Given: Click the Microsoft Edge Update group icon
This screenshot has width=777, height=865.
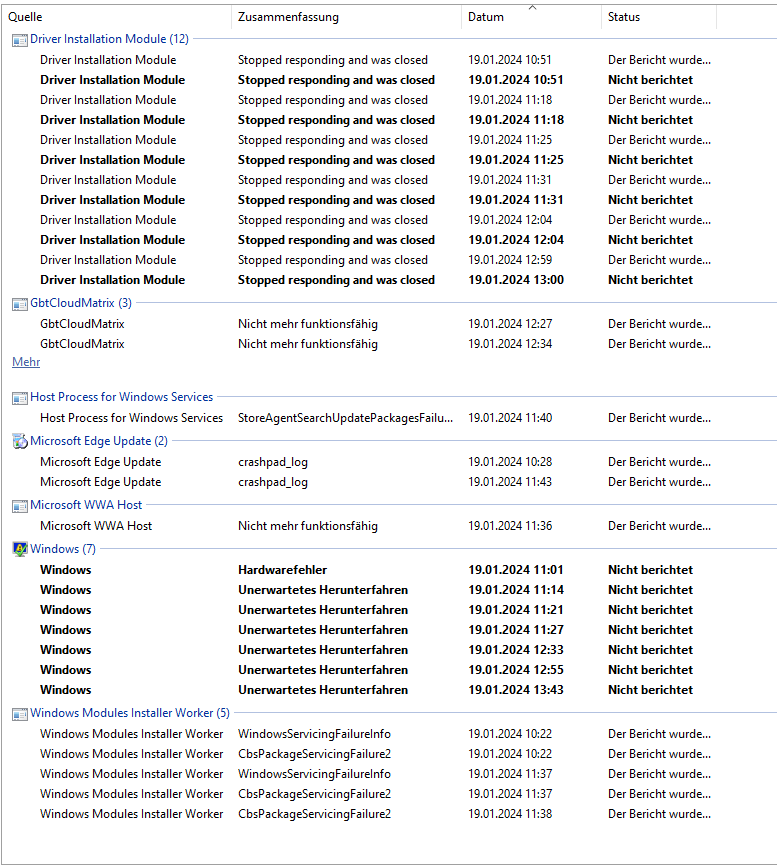Looking at the screenshot, I should click(x=20, y=442).
